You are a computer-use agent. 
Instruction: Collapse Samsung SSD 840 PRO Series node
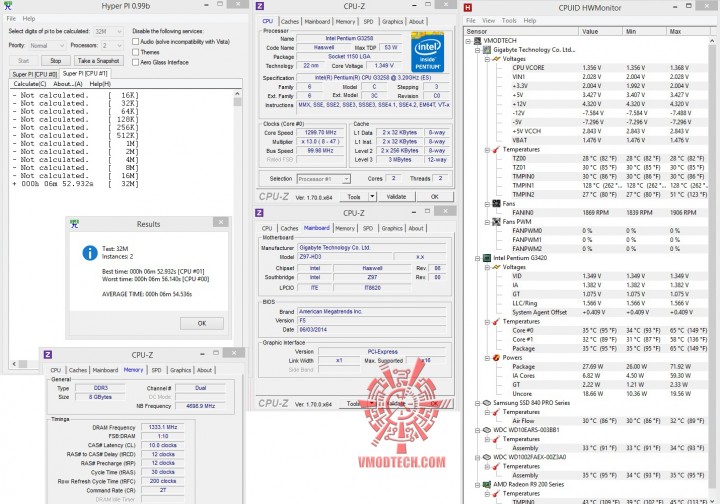[478, 403]
